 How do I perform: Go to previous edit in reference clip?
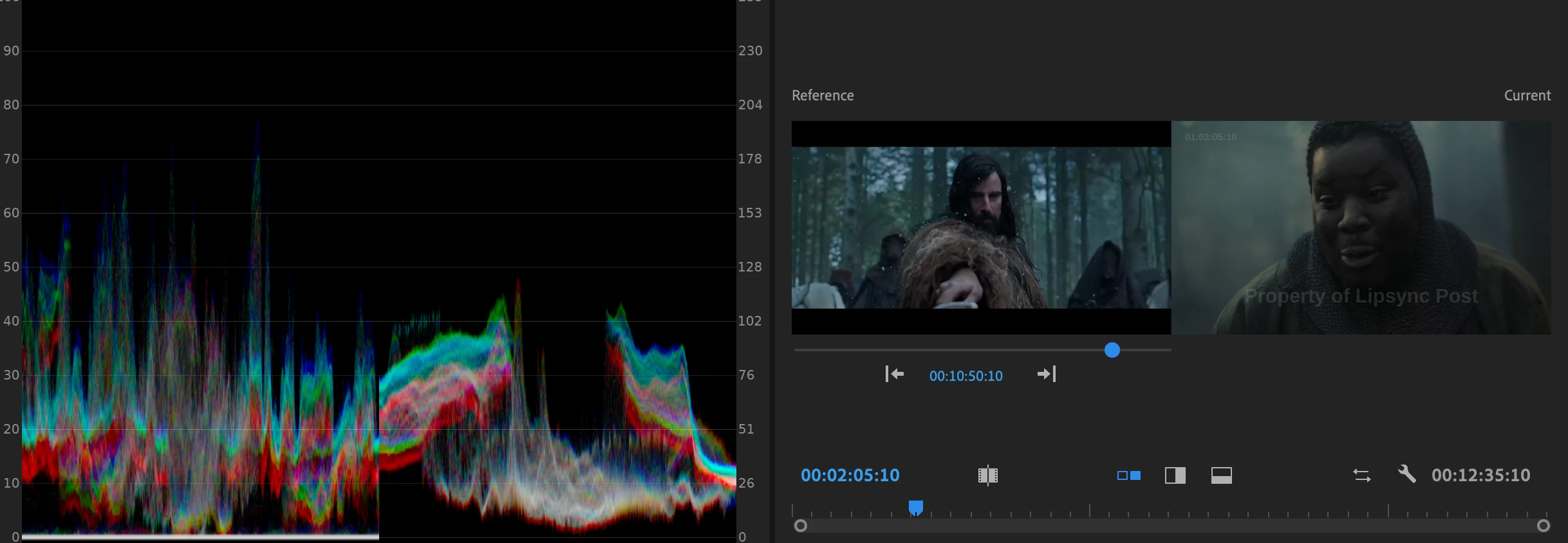[x=894, y=374]
